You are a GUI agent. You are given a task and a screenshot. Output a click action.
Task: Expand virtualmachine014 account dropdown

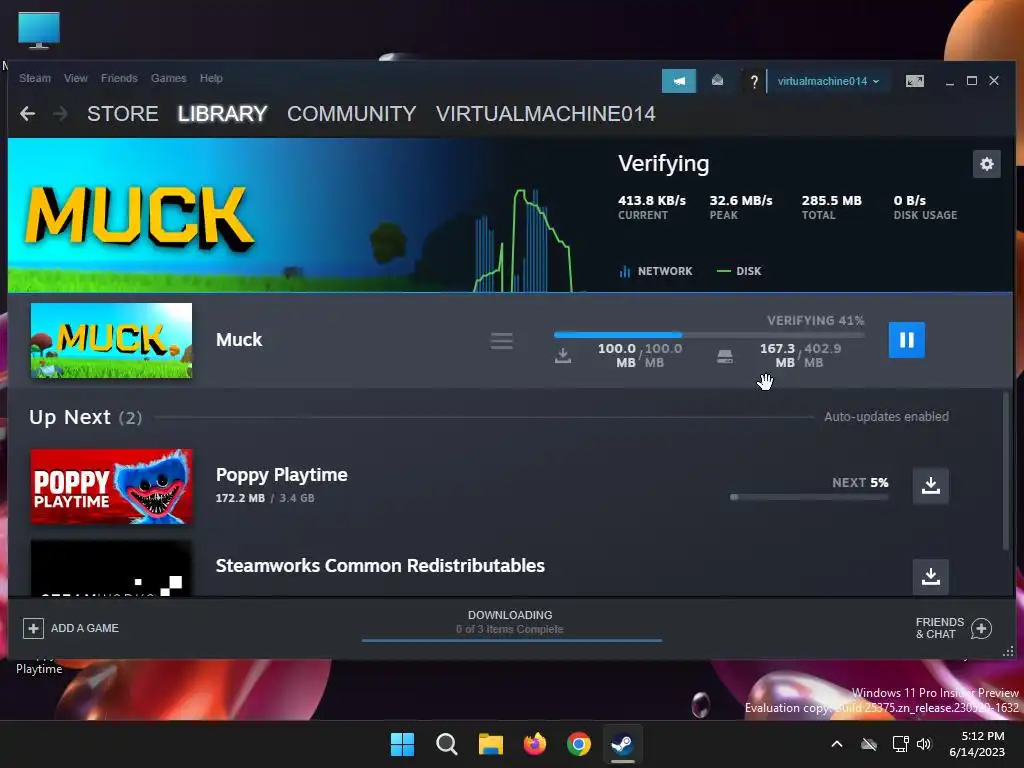[x=828, y=81]
